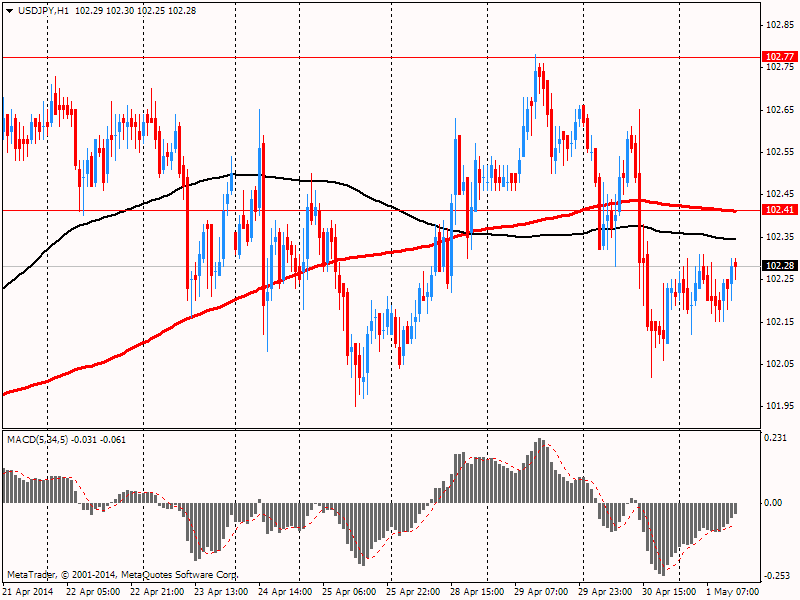The height and width of the screenshot is (600, 800).
Task: Select the 28 Apr 15:00 time label
Action: pyautogui.click(x=478, y=591)
